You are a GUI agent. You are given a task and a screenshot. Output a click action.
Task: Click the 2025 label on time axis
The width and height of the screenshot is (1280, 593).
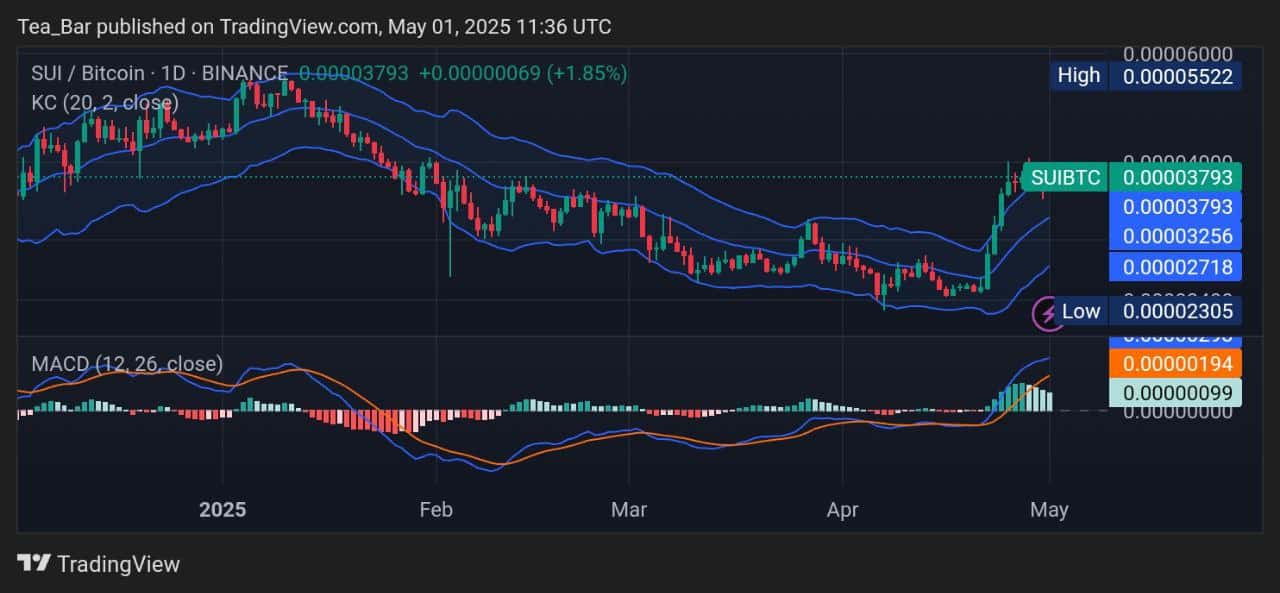[223, 510]
